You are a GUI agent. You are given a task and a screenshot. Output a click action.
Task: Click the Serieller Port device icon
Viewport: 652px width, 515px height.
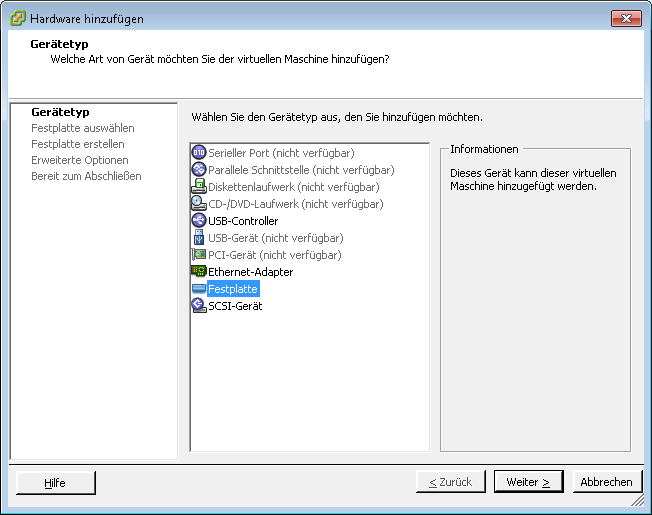pyautogui.click(x=198, y=153)
